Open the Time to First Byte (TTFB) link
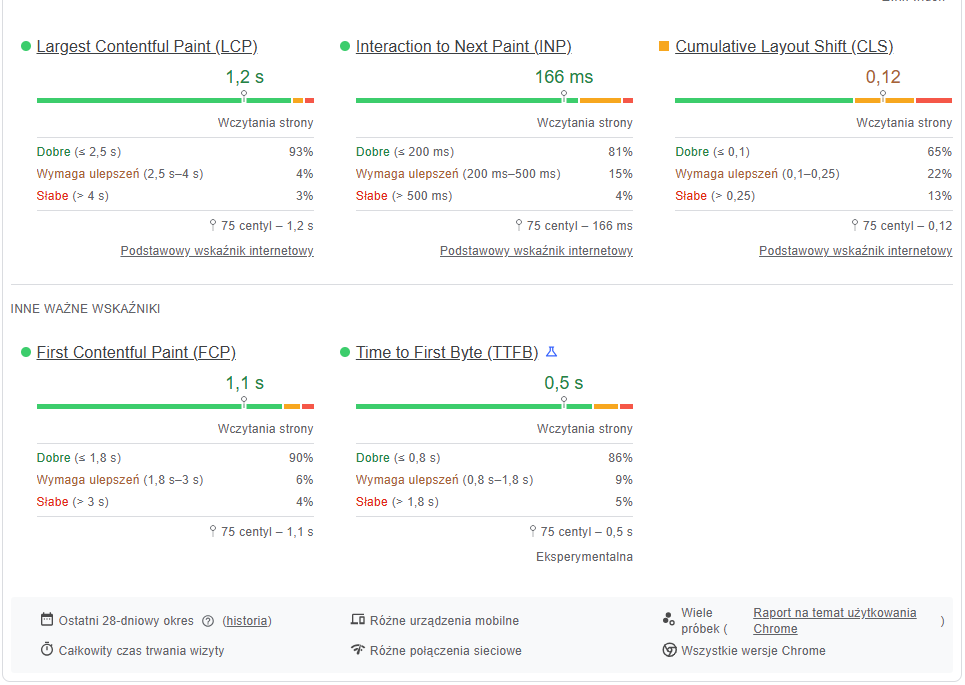Viewport: 965px width, 685px height. coord(447,353)
